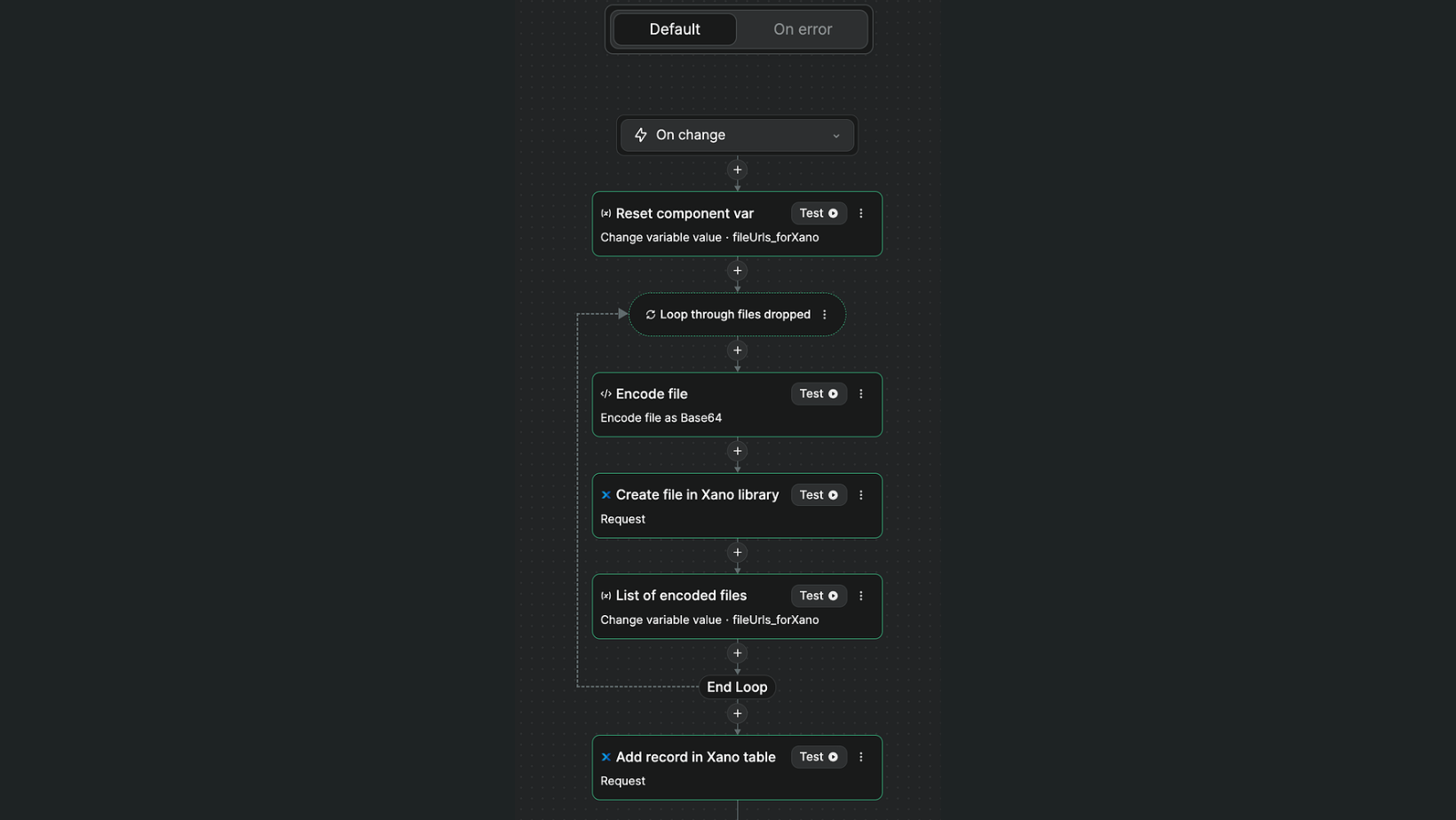Viewport: 1456px width, 820px height.
Task: Open the On change trigger dropdown
Action: point(835,135)
